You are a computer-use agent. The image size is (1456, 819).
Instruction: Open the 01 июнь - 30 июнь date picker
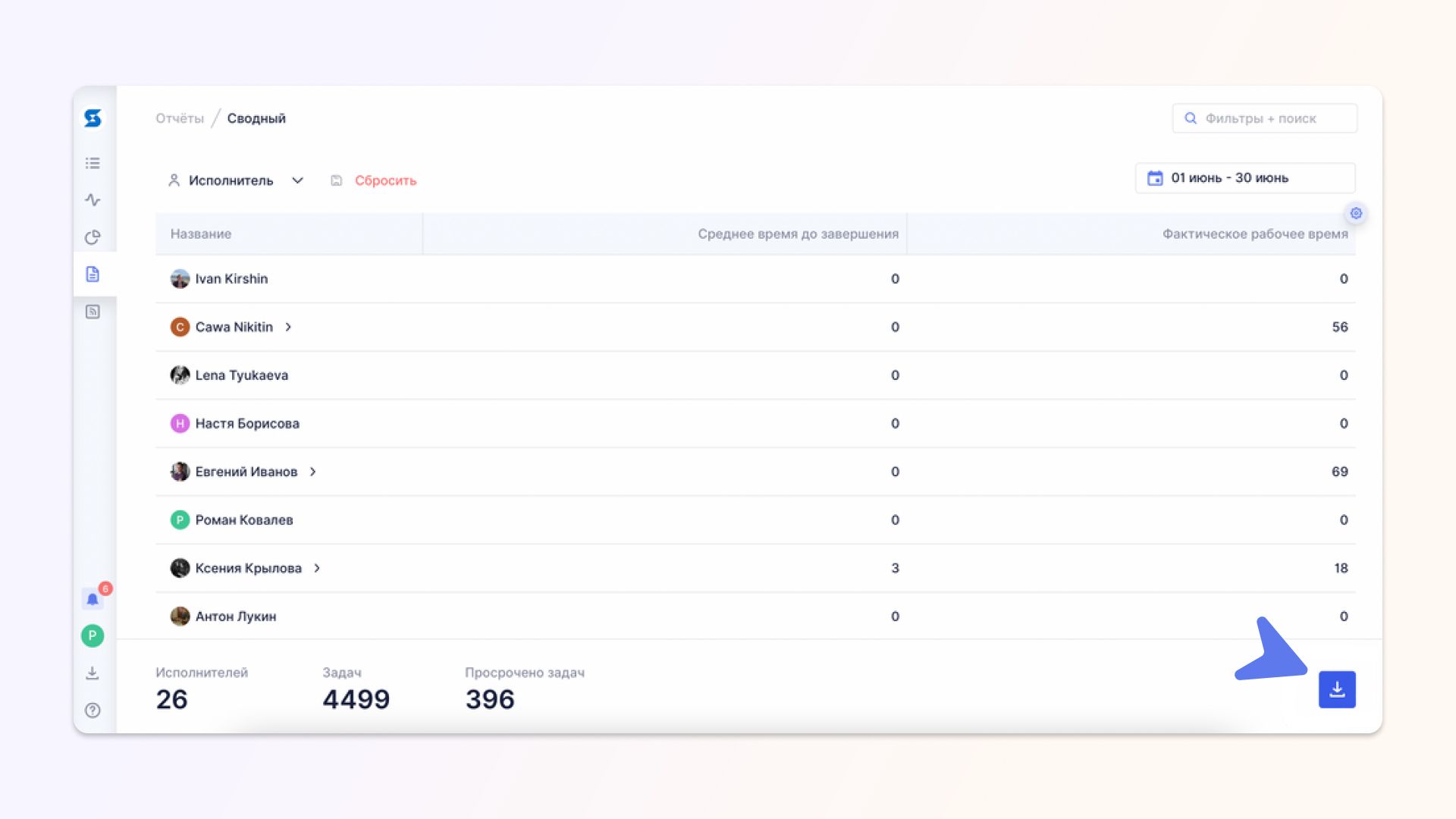pyautogui.click(x=1244, y=178)
